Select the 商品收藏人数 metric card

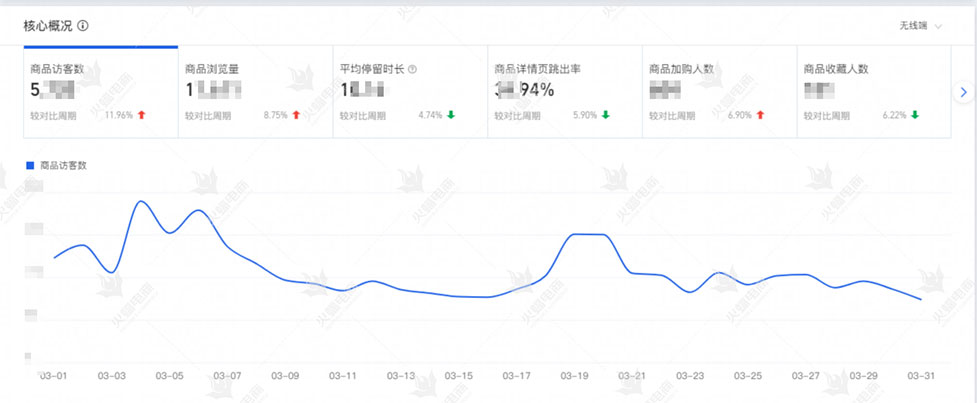click(872, 92)
